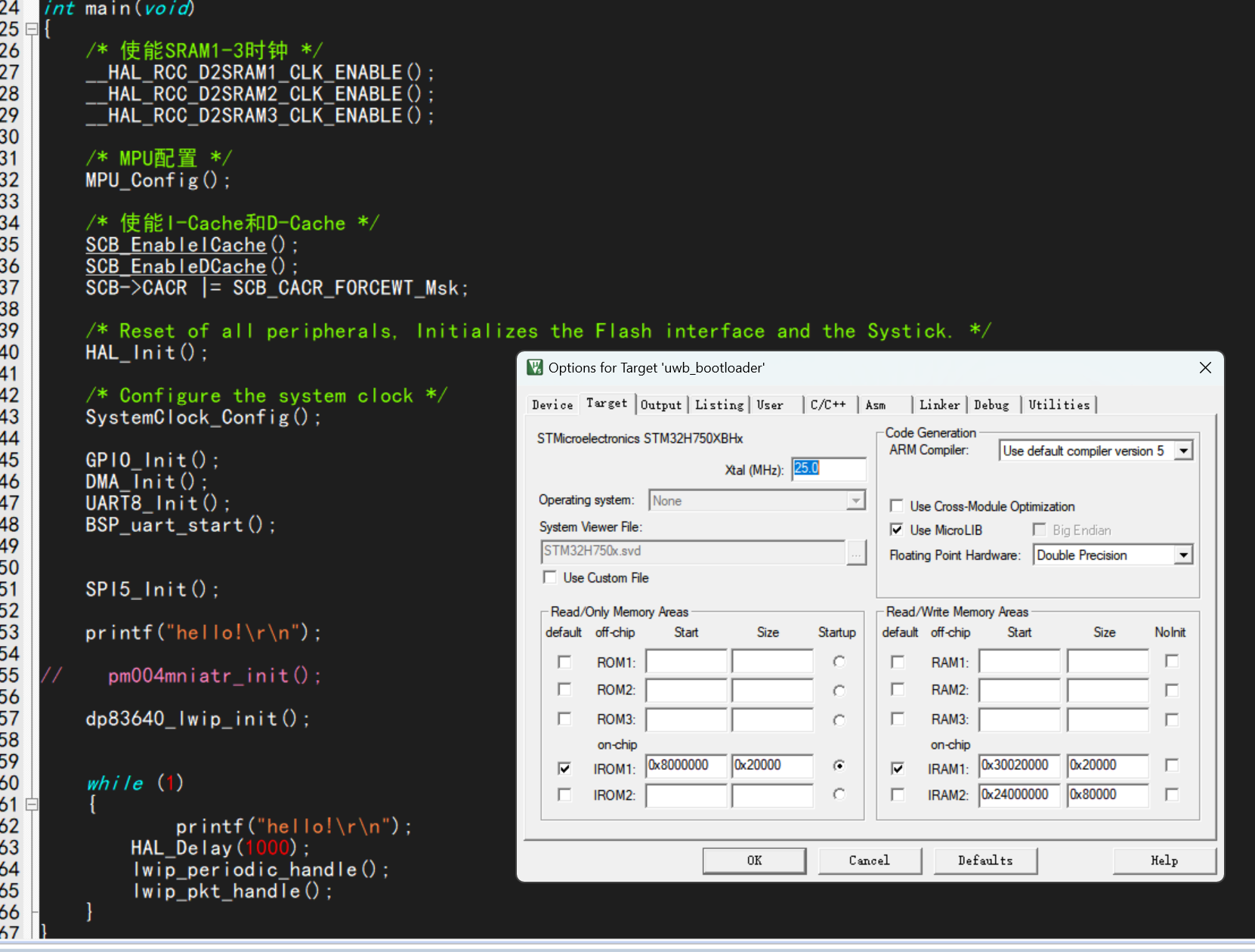The height and width of the screenshot is (952, 1255).
Task: Open Floating Point Hardware dropdown
Action: (x=1183, y=555)
